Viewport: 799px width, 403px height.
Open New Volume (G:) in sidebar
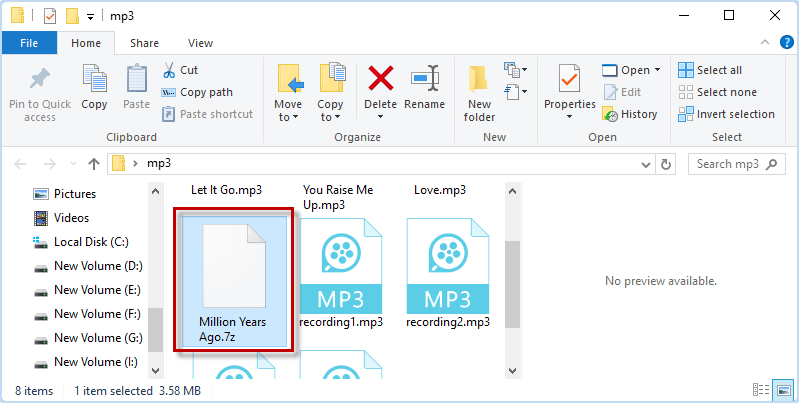pyautogui.click(x=88, y=338)
